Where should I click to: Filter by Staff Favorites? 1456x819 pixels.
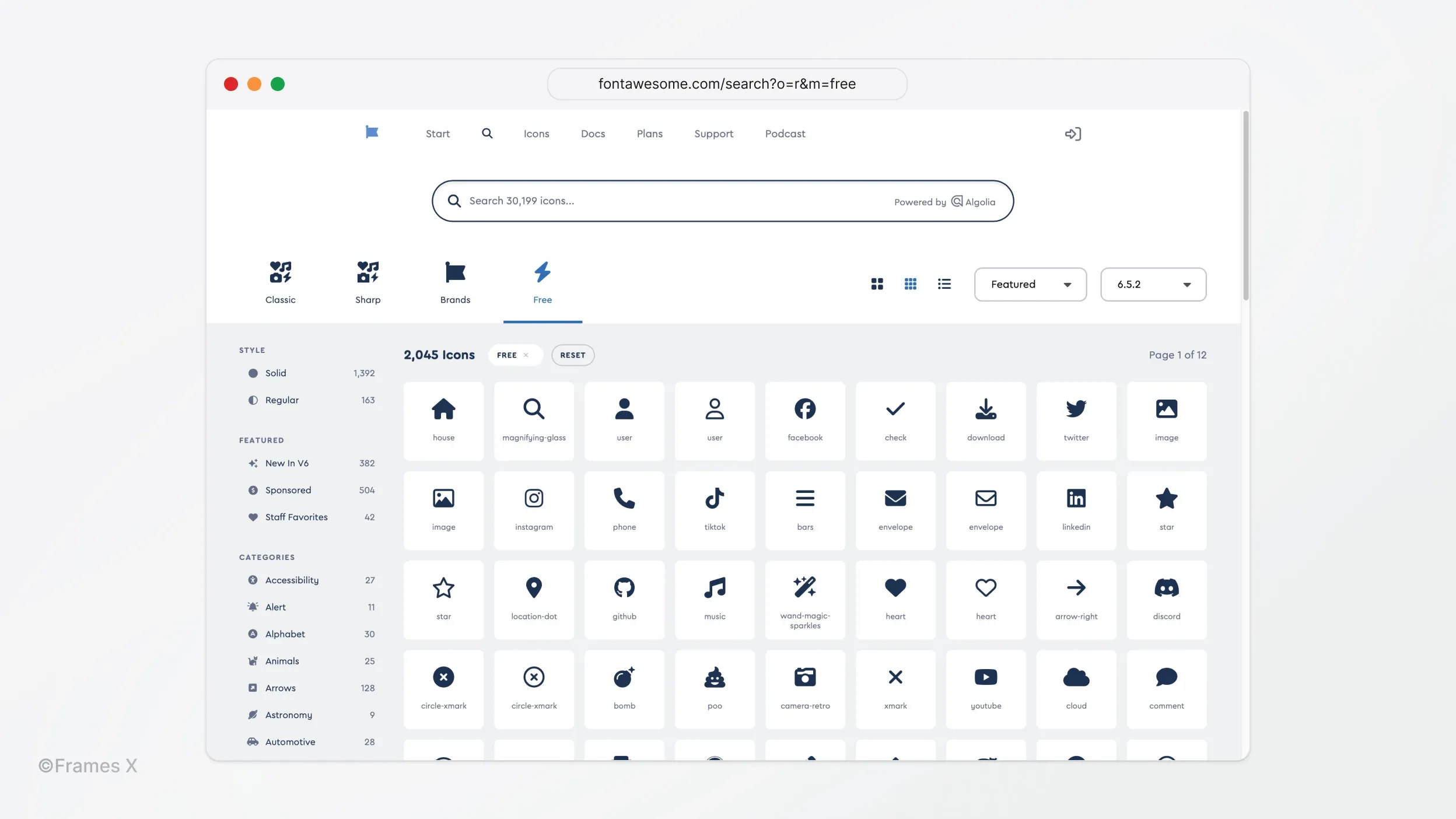tap(311, 517)
